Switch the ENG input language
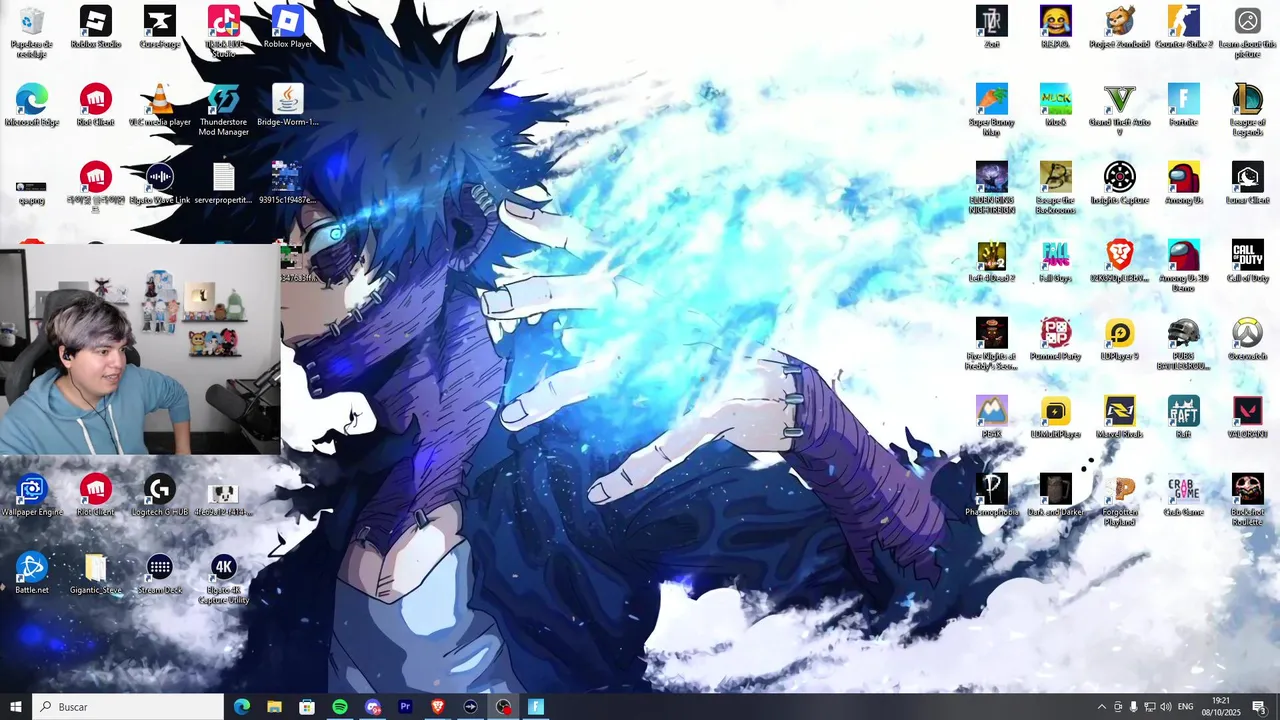 1186,707
